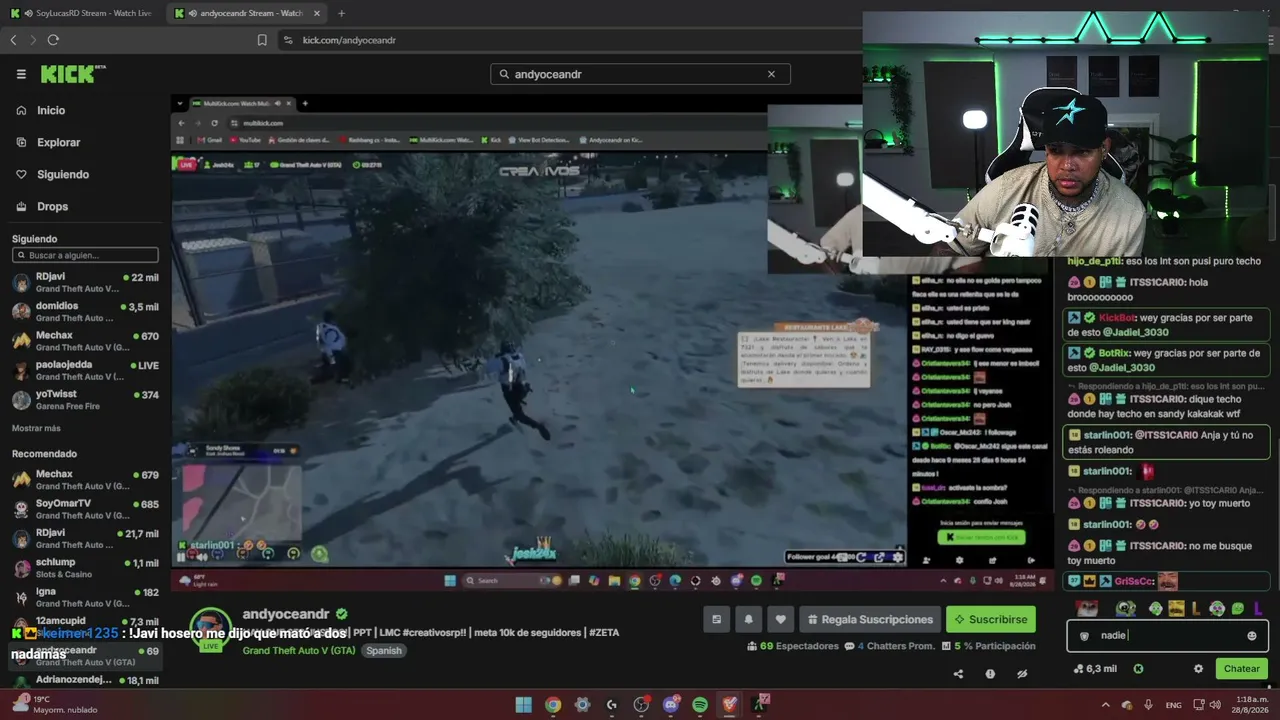Show hidden system tray icons
Viewport: 1280px width, 720px height.
click(1107, 705)
